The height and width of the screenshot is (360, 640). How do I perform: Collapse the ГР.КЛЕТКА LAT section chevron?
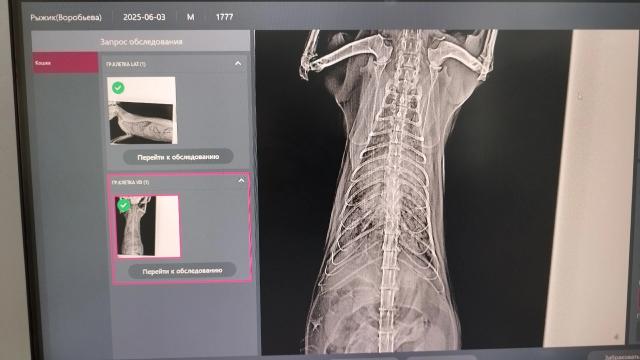[x=238, y=64]
